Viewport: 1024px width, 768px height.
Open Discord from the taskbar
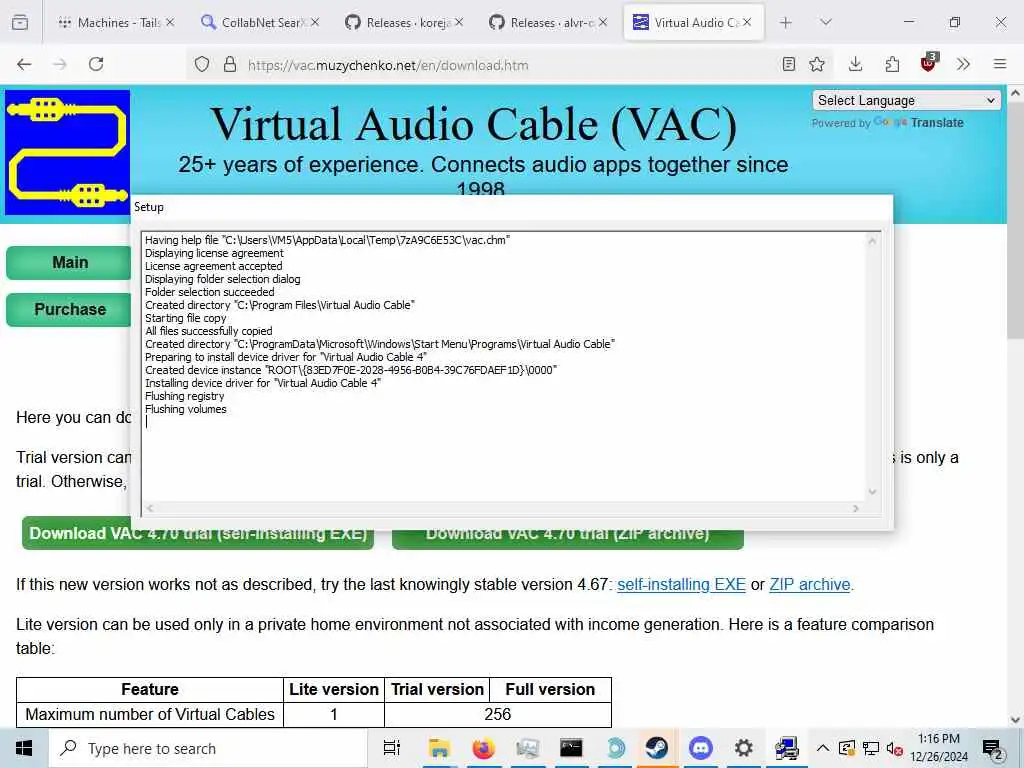point(700,748)
